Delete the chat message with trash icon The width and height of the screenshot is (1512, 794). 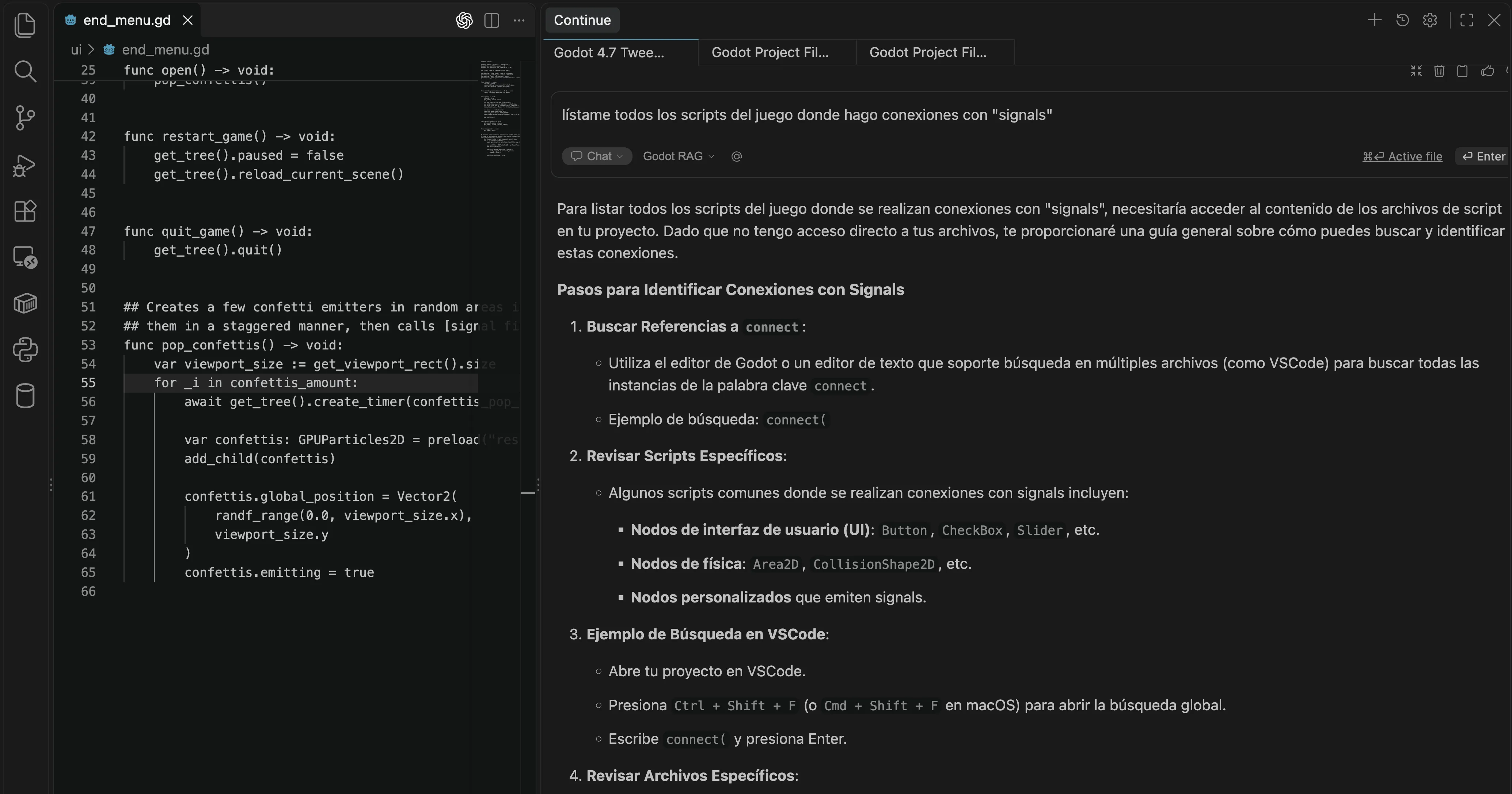1439,71
